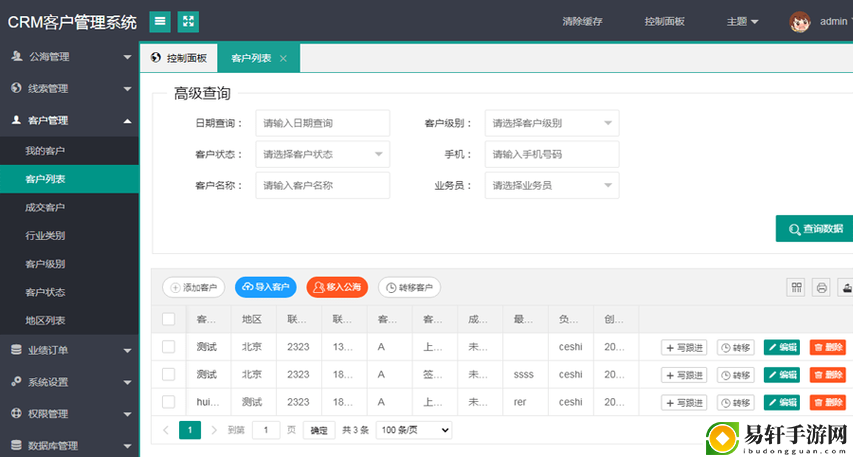The image size is (853, 457).
Task: Click page 1 in pagination
Action: [190, 430]
